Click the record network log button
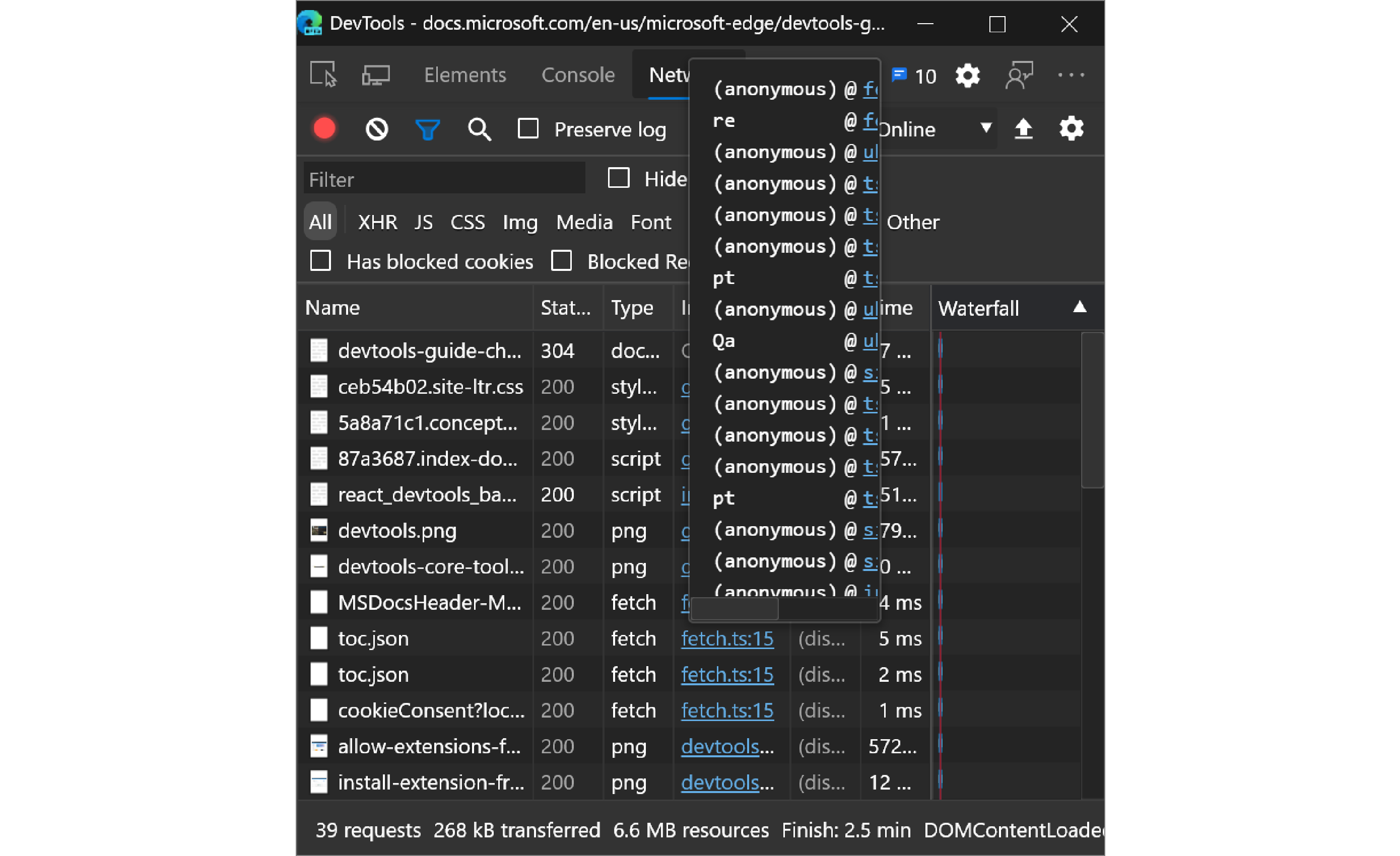This screenshot has height=856, width=1400. click(326, 128)
